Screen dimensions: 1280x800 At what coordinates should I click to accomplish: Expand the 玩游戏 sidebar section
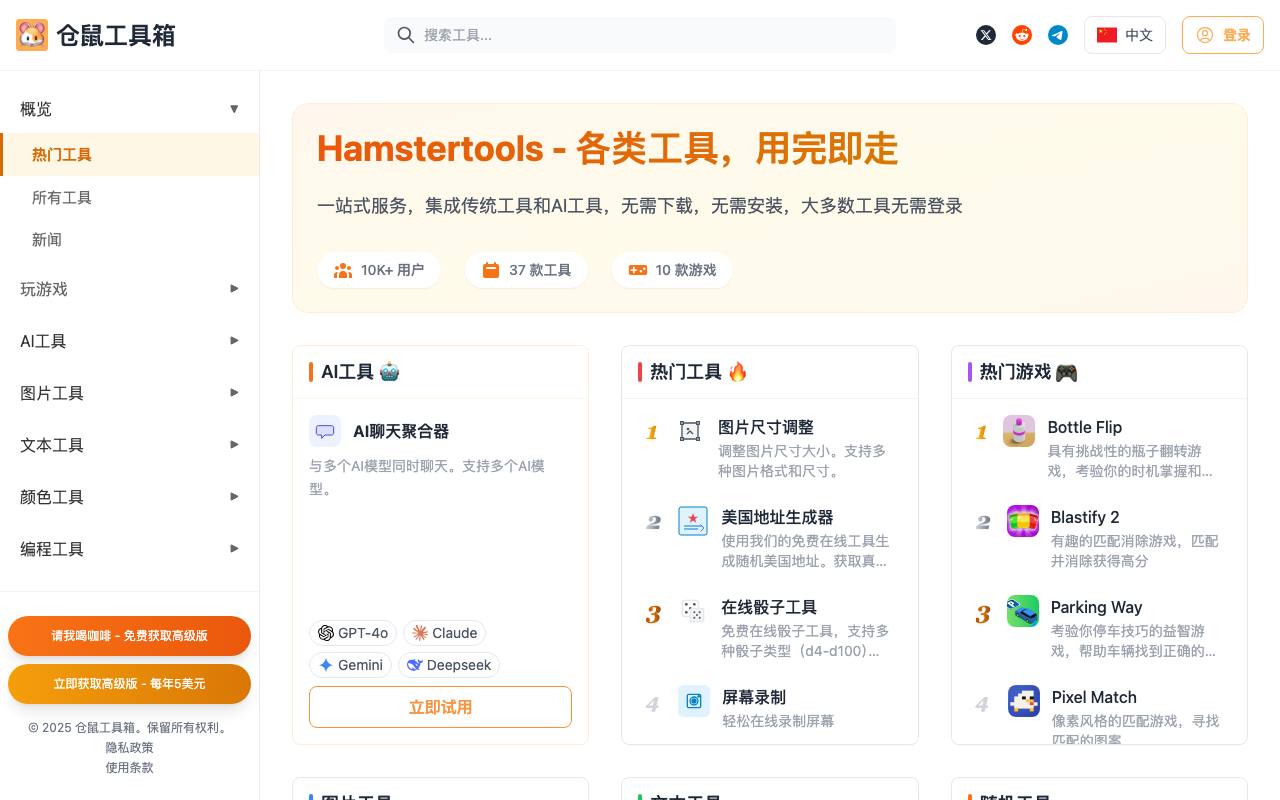point(130,289)
